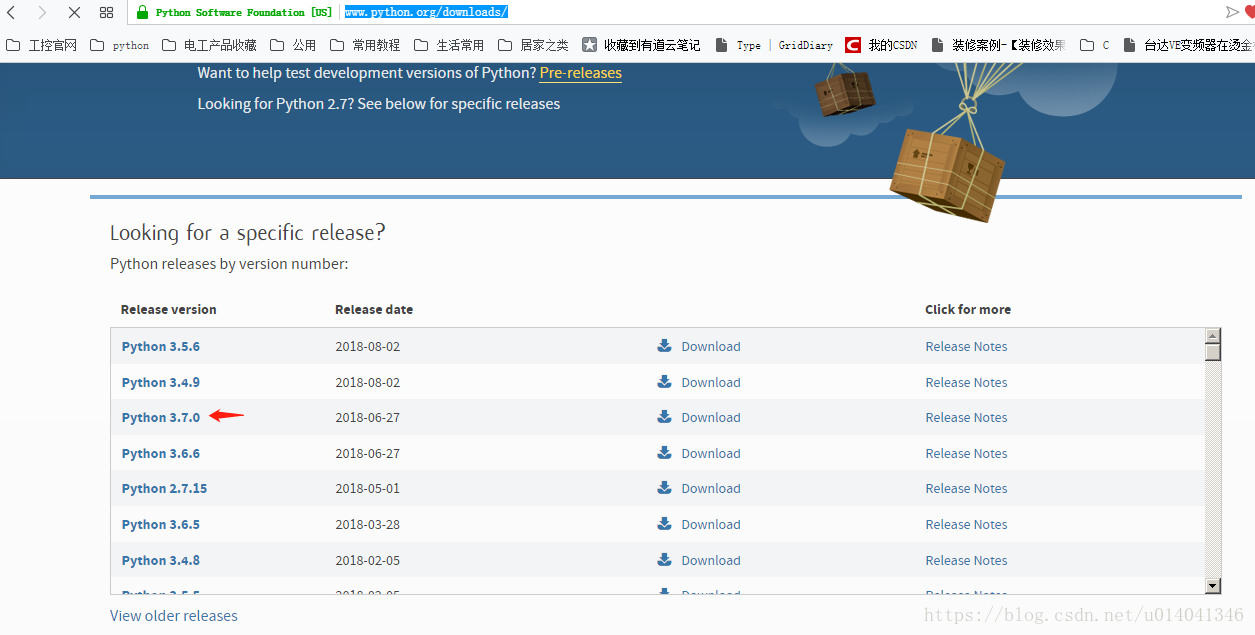Open the 电工产品收藏 bookmark folder
The width and height of the screenshot is (1255, 635).
point(209,45)
